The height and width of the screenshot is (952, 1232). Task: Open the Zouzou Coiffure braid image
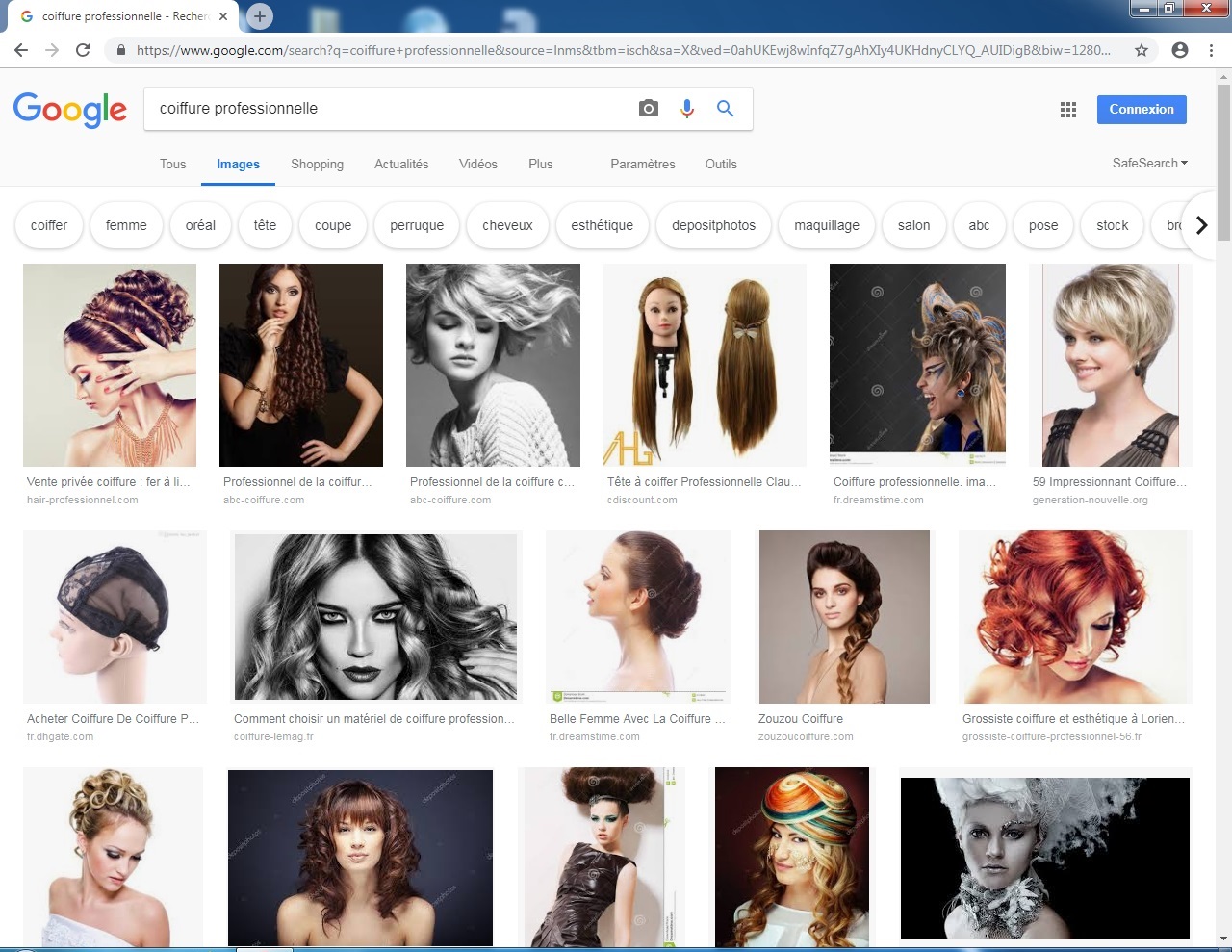[844, 617]
